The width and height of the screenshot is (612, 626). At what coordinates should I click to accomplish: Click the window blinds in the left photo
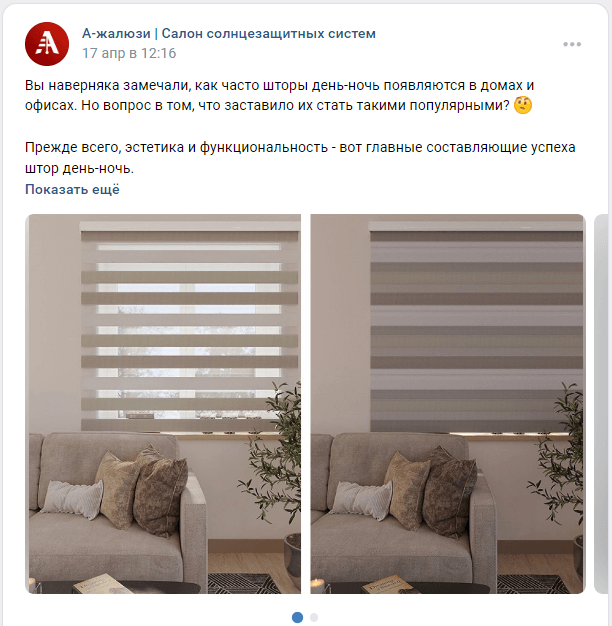190,327
